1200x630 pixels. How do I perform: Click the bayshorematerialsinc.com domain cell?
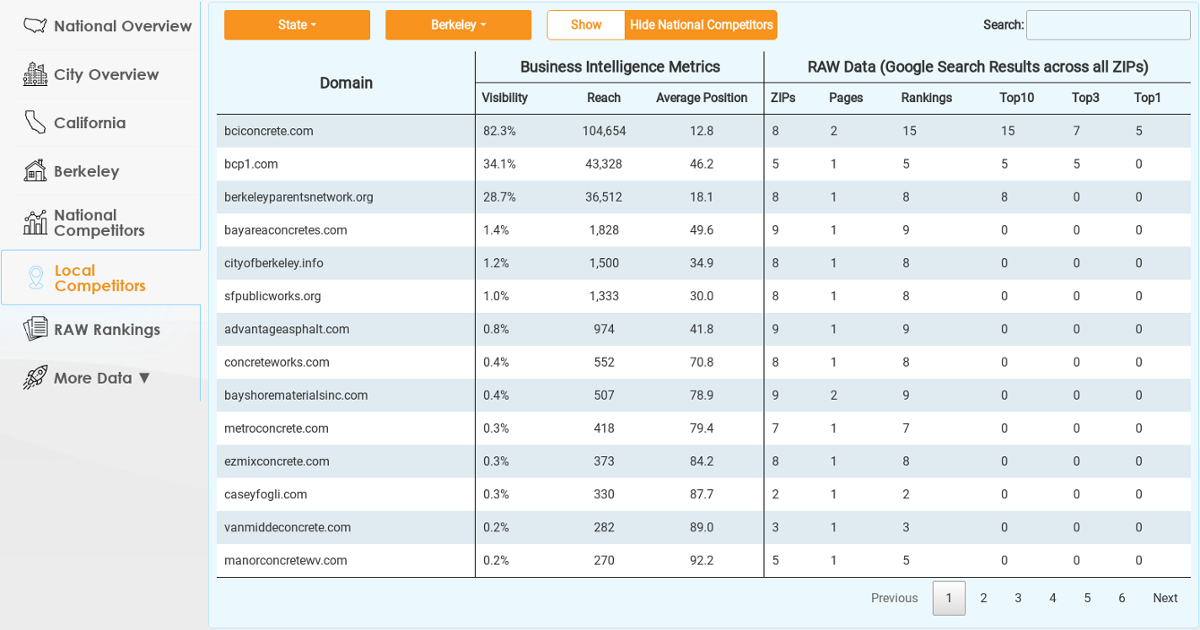pyautogui.click(x=346, y=395)
